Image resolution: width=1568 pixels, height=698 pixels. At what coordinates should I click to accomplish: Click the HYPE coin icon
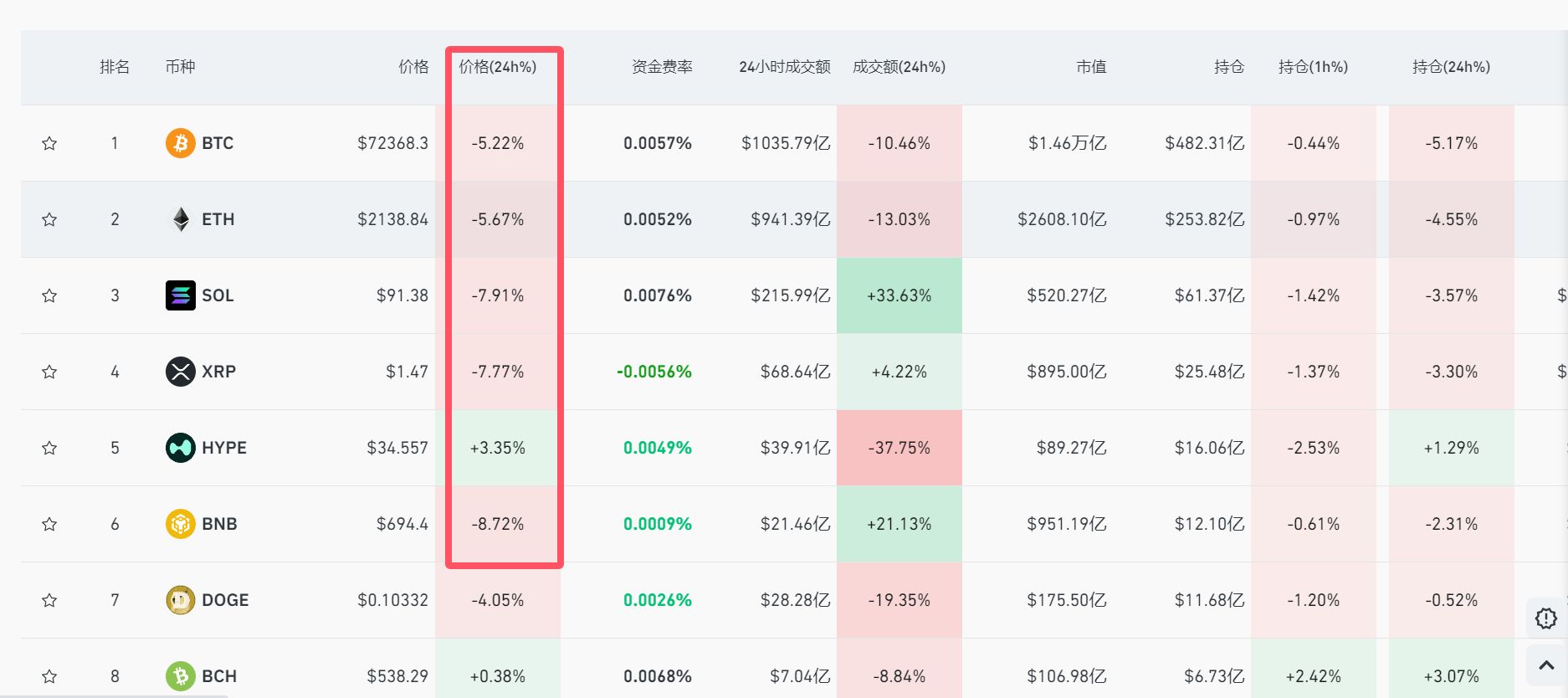(180, 448)
